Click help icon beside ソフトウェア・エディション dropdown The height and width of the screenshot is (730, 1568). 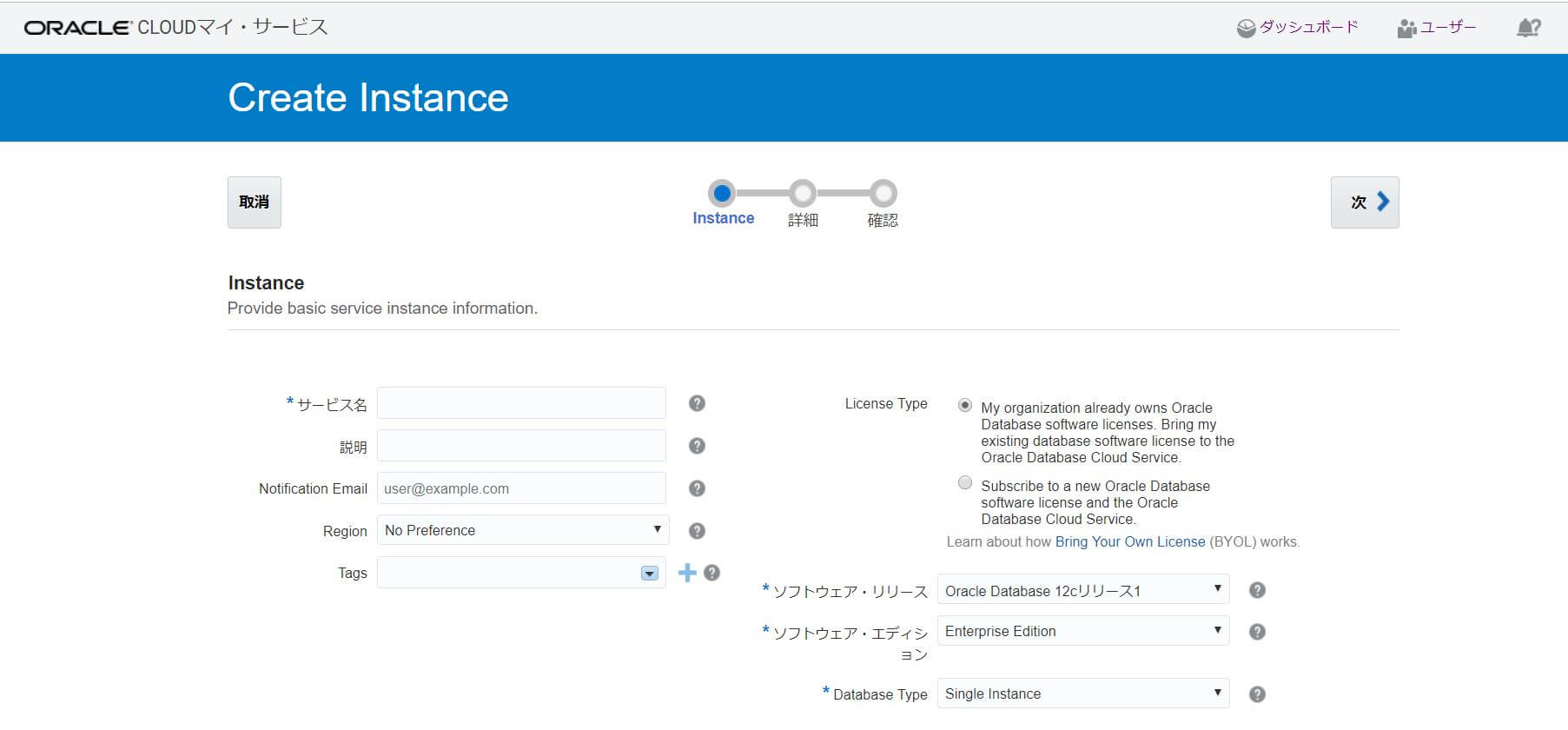click(1257, 632)
